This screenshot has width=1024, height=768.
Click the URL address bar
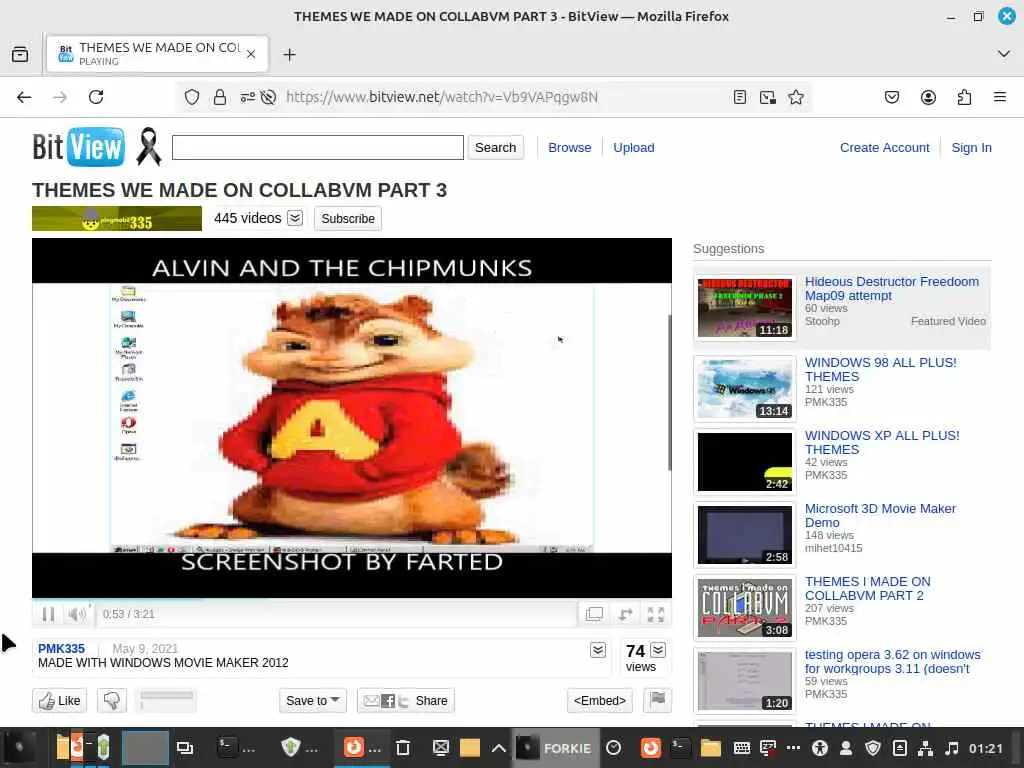point(496,97)
